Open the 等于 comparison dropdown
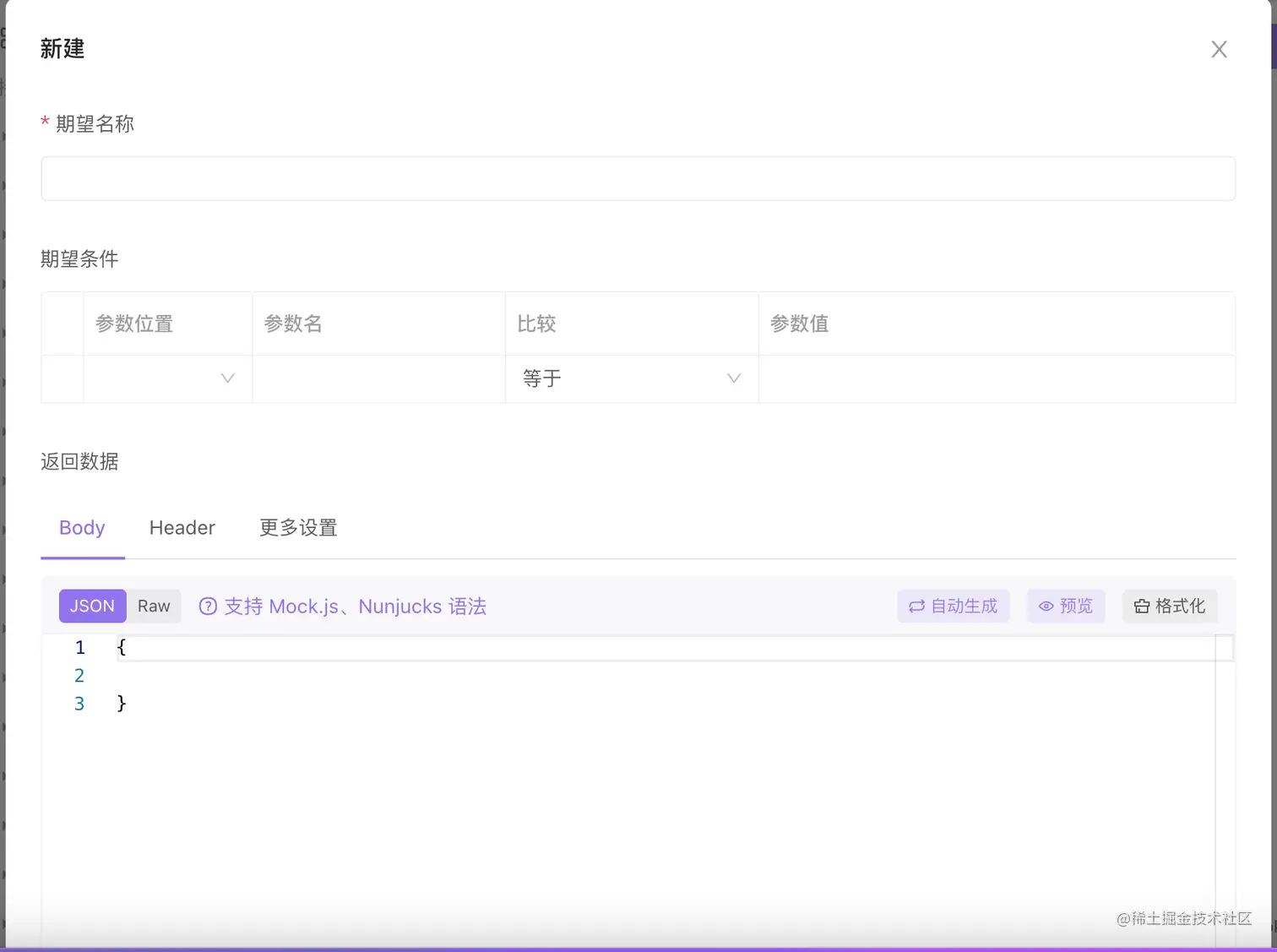1277x952 pixels. pos(632,378)
